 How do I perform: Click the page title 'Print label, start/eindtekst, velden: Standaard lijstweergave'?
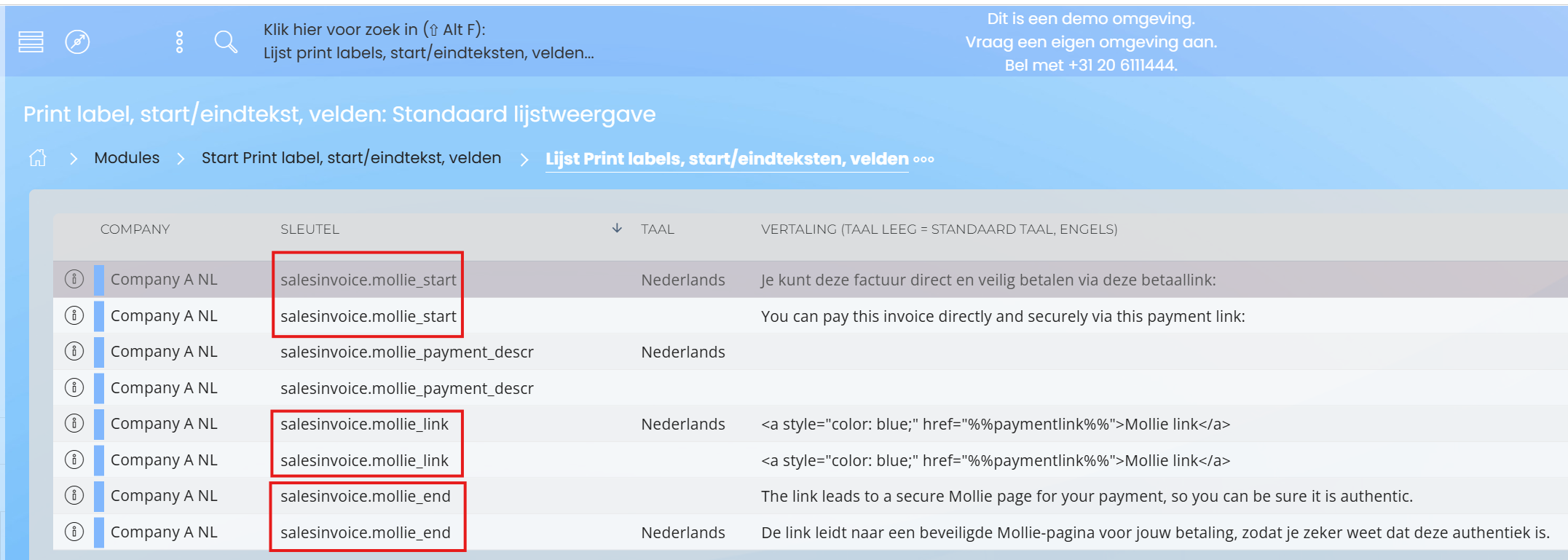(339, 114)
